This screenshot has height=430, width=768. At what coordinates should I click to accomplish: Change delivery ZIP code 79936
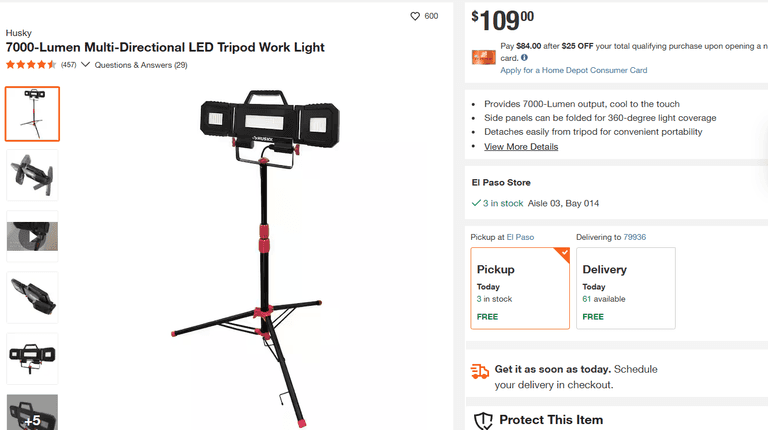coord(634,237)
